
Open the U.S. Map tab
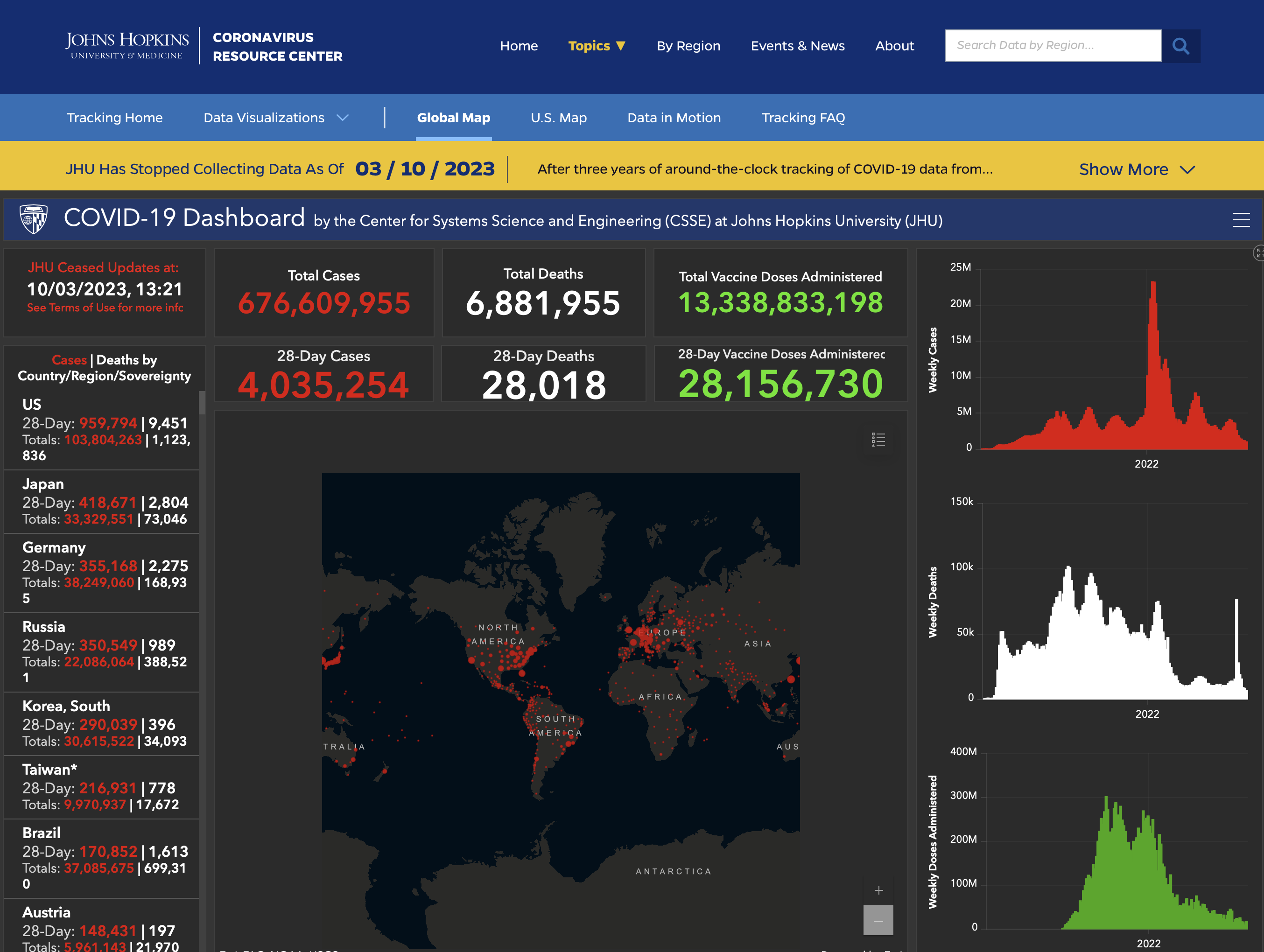pos(558,118)
